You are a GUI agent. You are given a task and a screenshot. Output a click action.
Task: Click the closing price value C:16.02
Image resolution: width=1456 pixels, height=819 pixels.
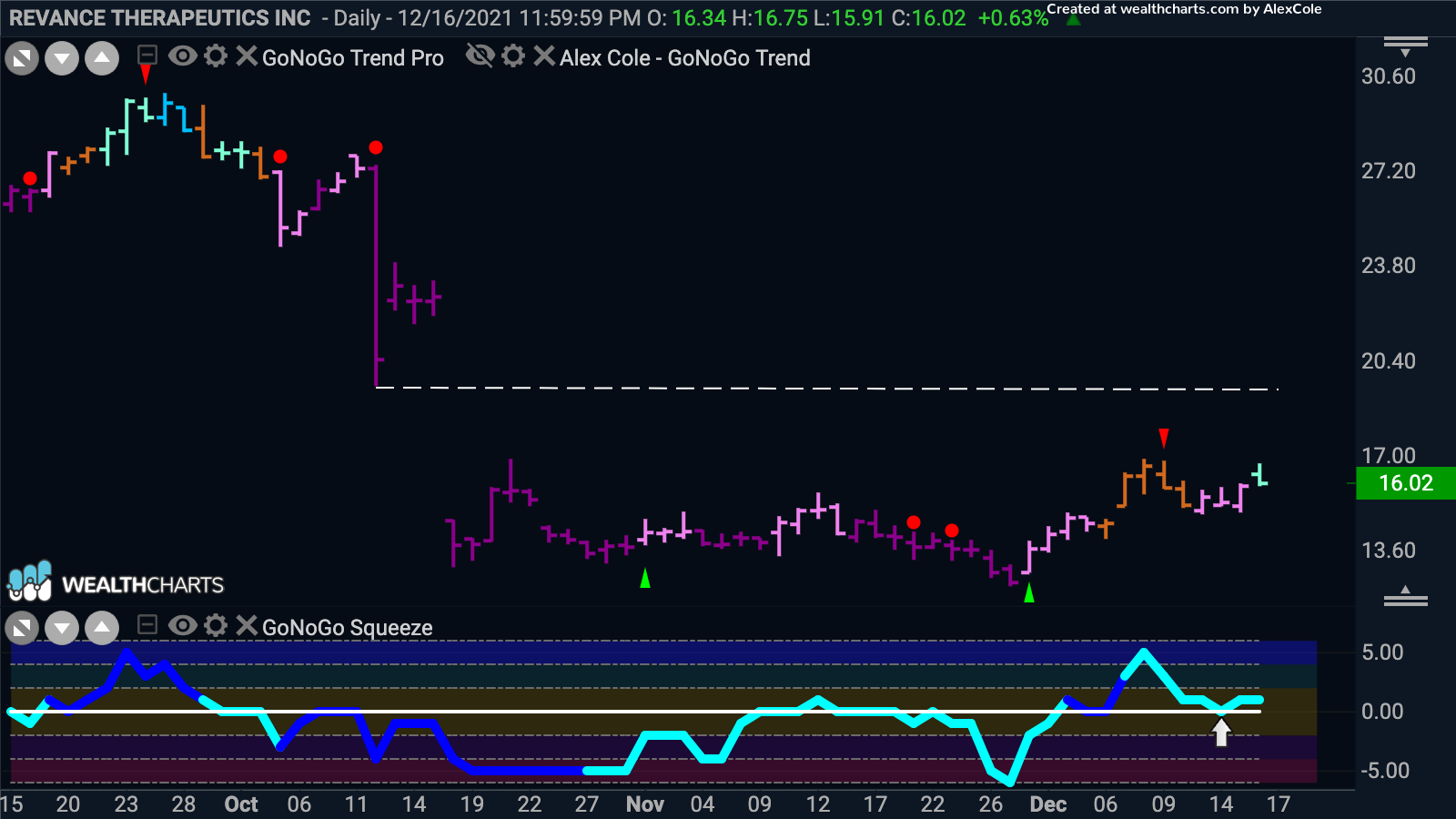(x=928, y=18)
